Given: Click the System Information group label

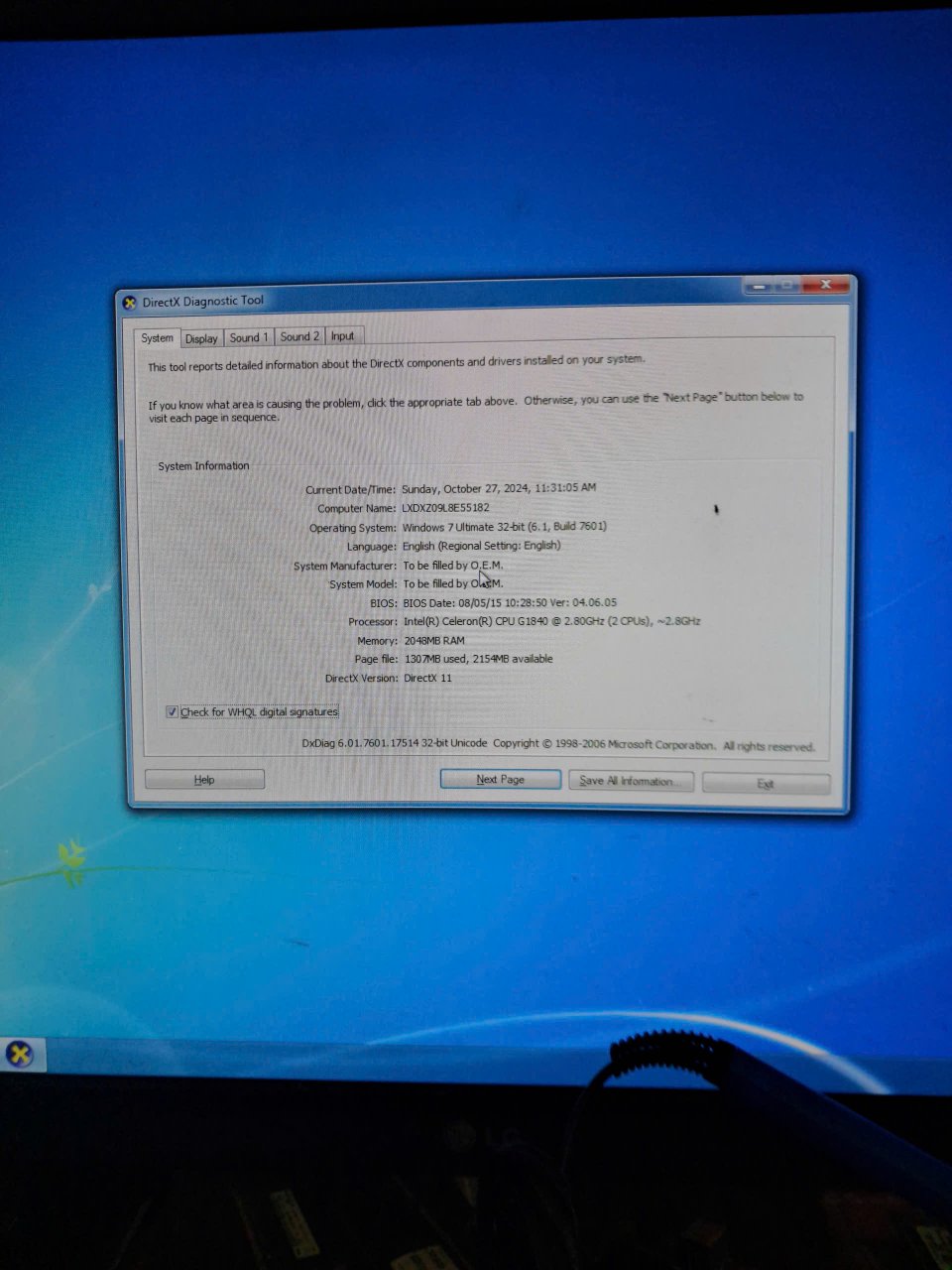Looking at the screenshot, I should click(203, 466).
